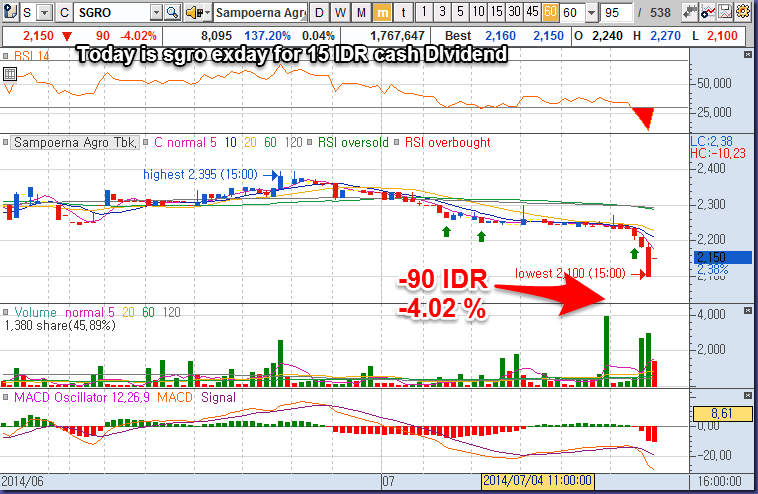758x494 pixels.
Task: Select 10 minute interval
Action: (478, 12)
